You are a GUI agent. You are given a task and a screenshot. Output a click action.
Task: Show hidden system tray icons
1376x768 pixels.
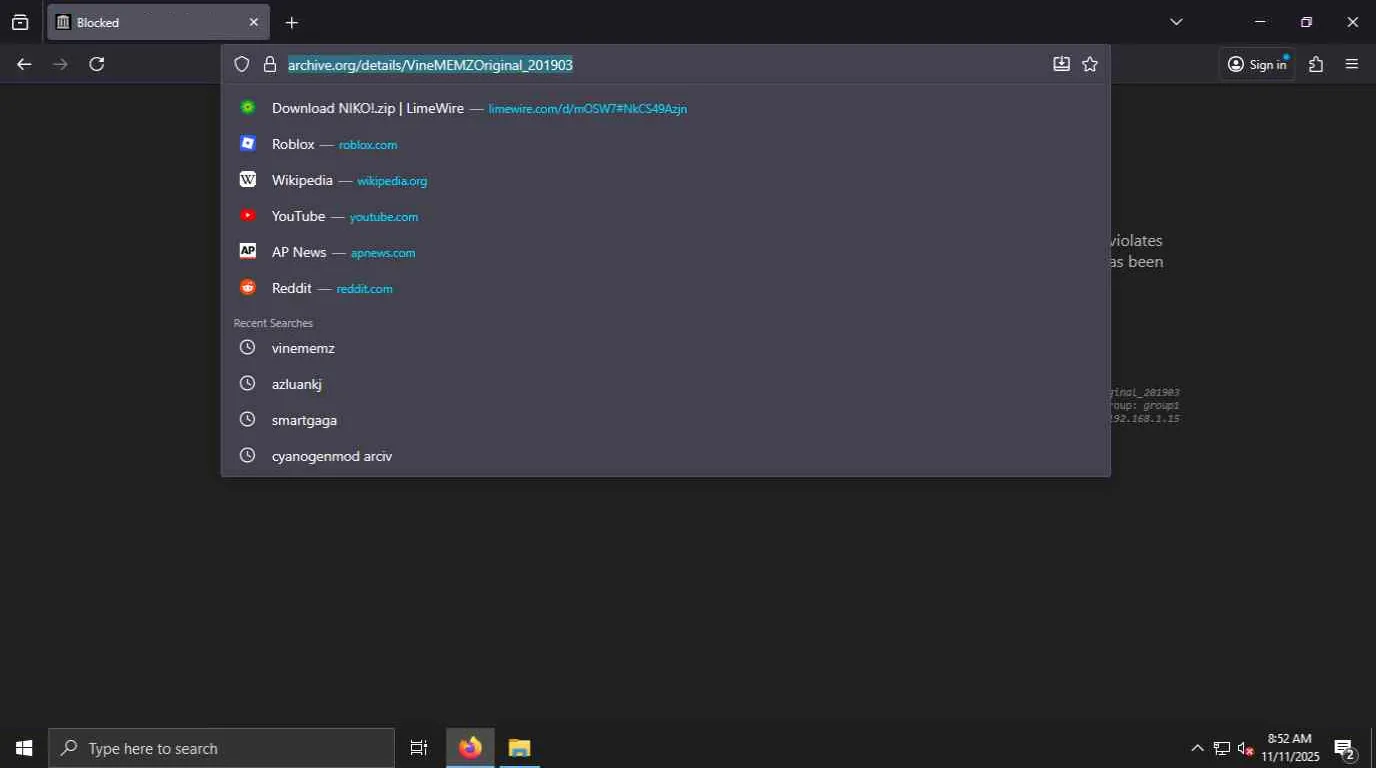pos(1197,748)
